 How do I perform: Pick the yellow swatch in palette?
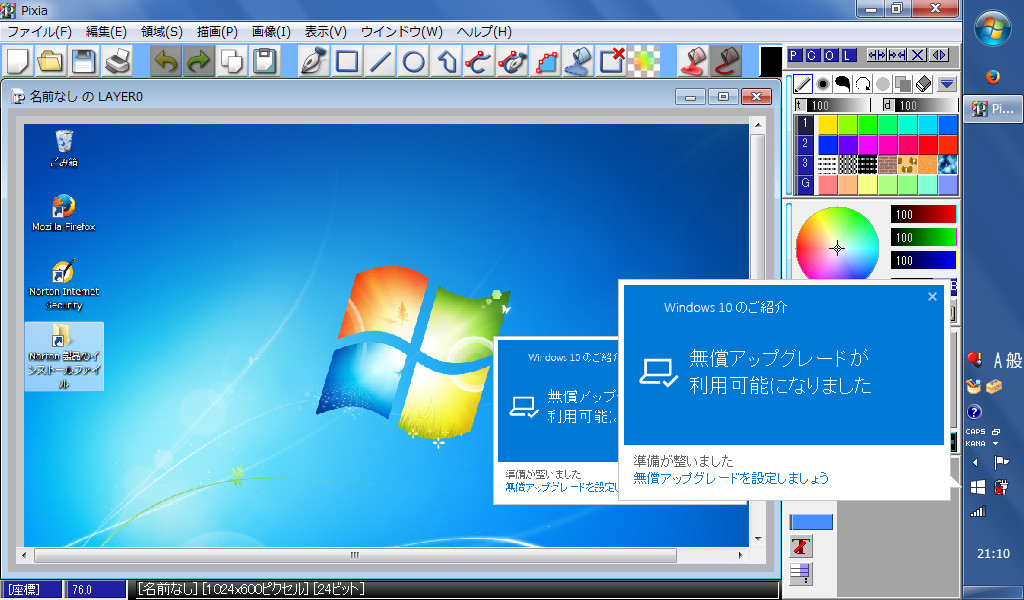pos(827,124)
